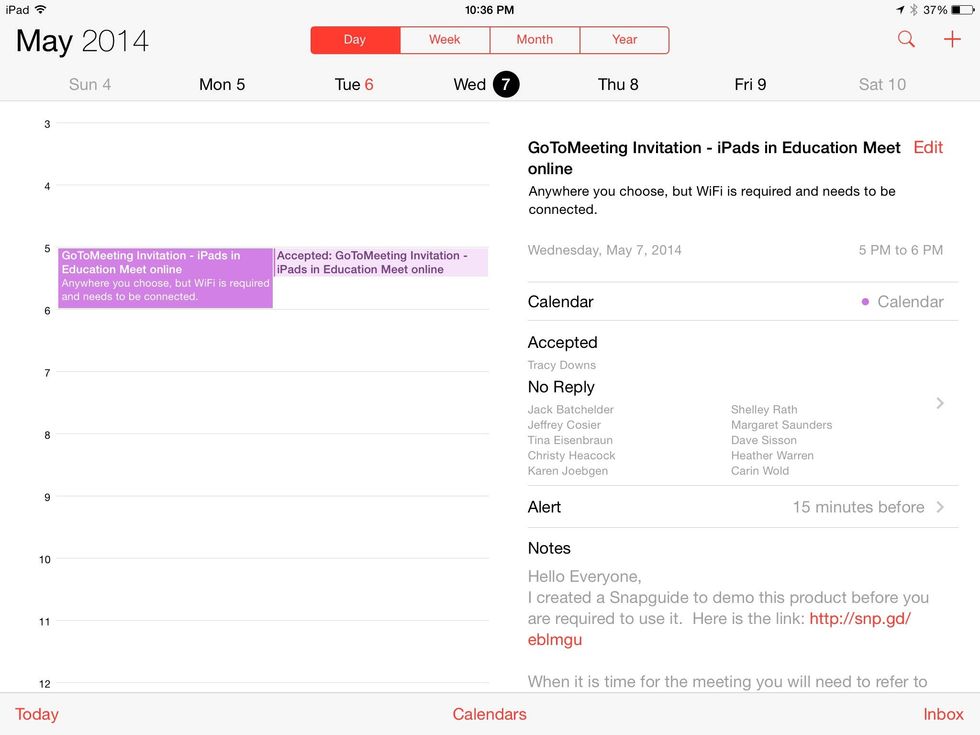Tap the Calendars button at the bottom center
The image size is (980, 735).
pos(489,714)
